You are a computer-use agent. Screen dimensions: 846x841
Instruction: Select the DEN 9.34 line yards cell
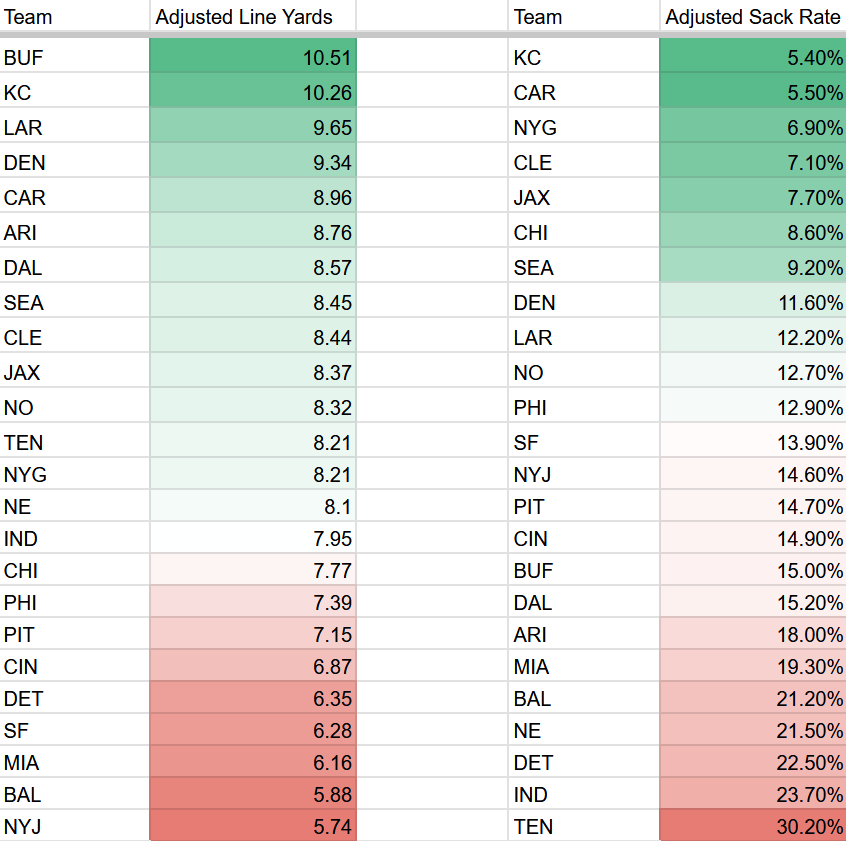[x=253, y=163]
